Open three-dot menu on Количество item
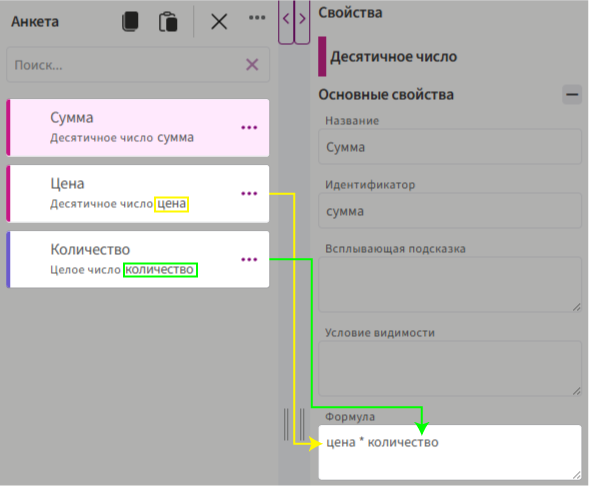This screenshot has width=589, height=486. click(249, 260)
